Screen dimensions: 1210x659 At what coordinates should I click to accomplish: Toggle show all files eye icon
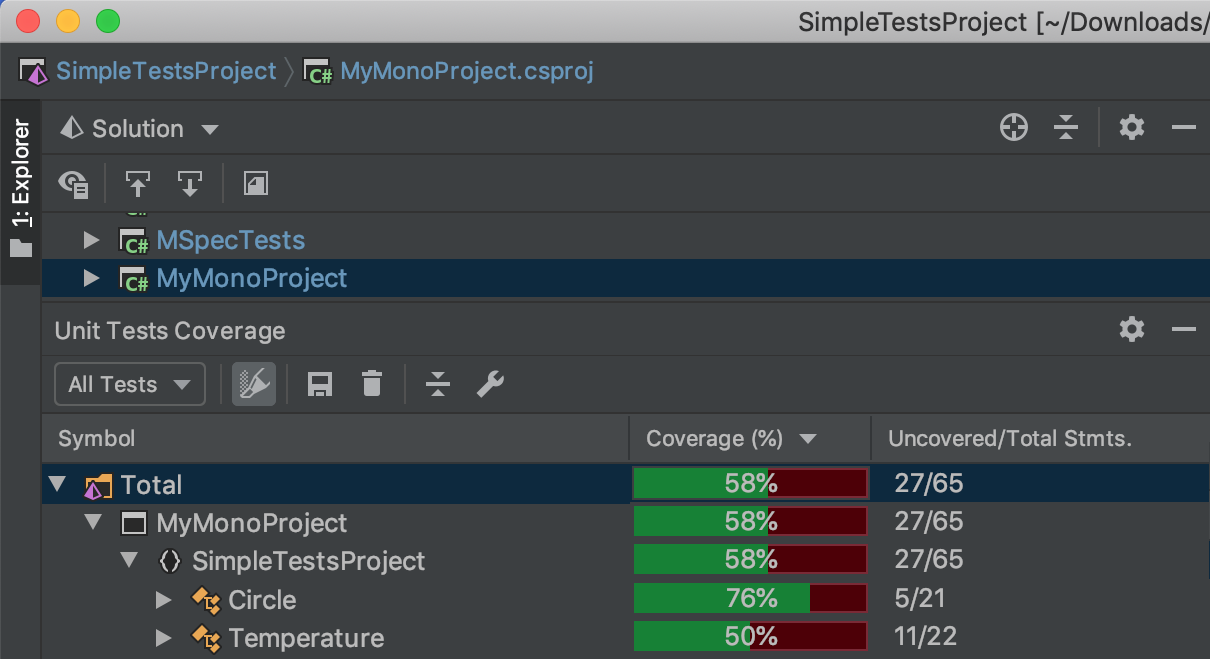pyautogui.click(x=74, y=184)
